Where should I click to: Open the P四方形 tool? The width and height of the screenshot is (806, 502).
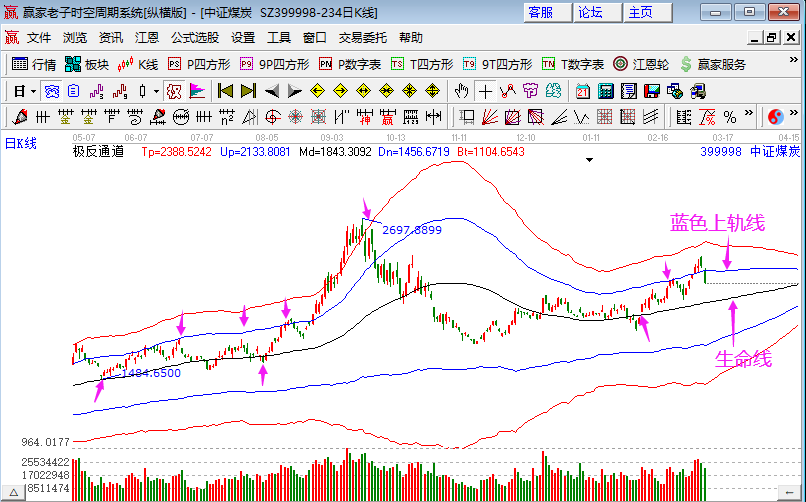(199, 64)
